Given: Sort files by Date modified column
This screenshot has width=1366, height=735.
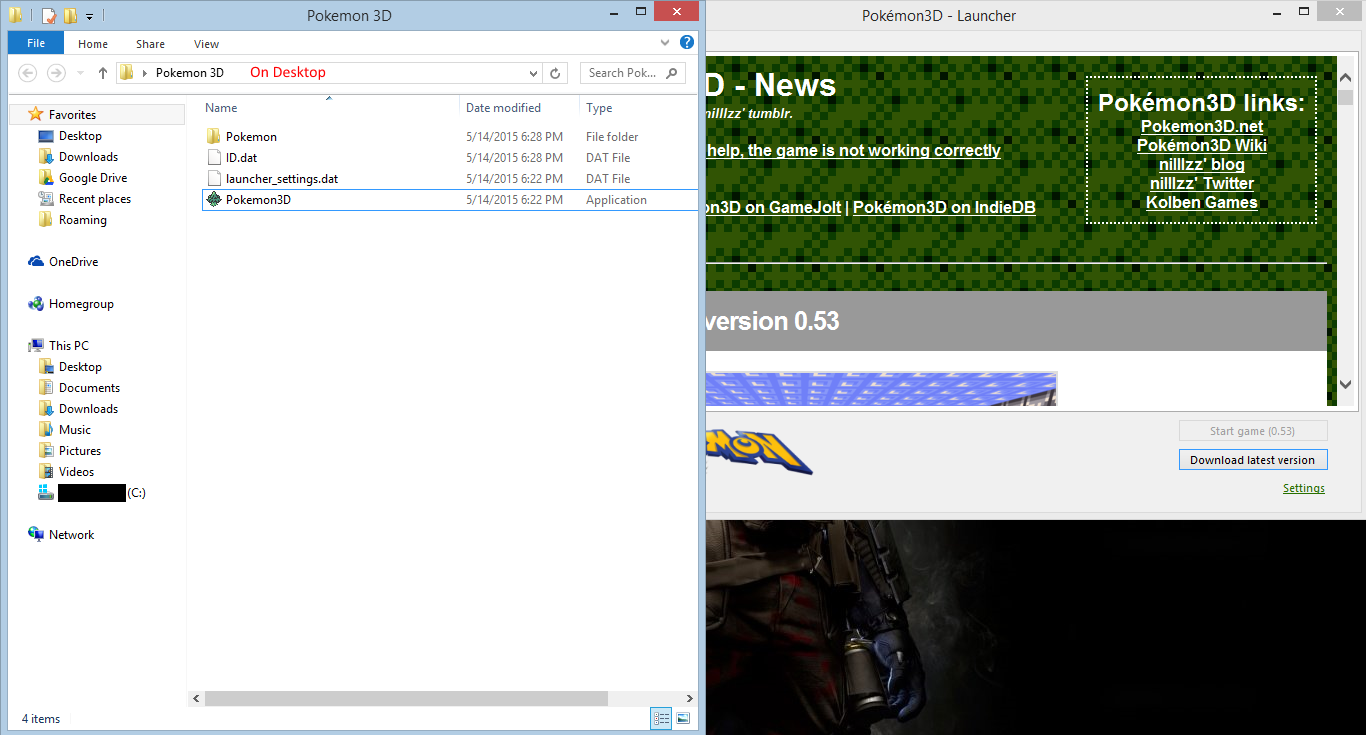Looking at the screenshot, I should (x=503, y=108).
